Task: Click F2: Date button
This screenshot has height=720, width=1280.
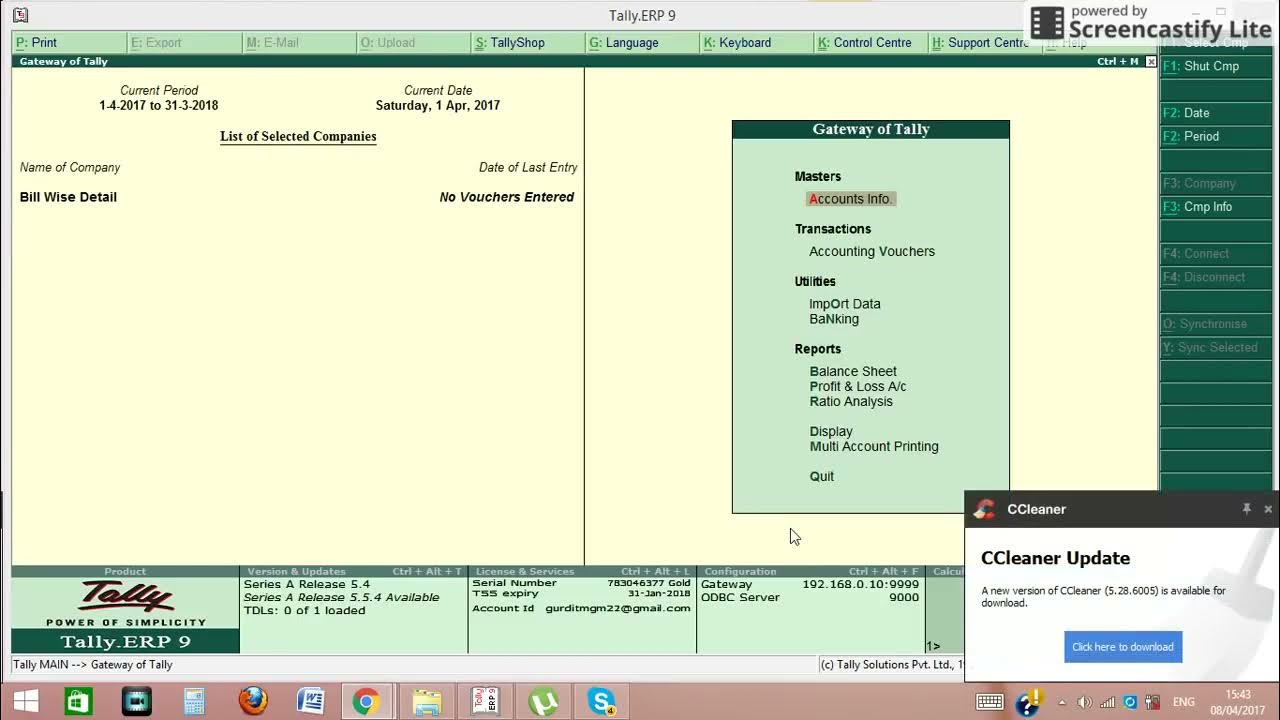Action: [1216, 113]
